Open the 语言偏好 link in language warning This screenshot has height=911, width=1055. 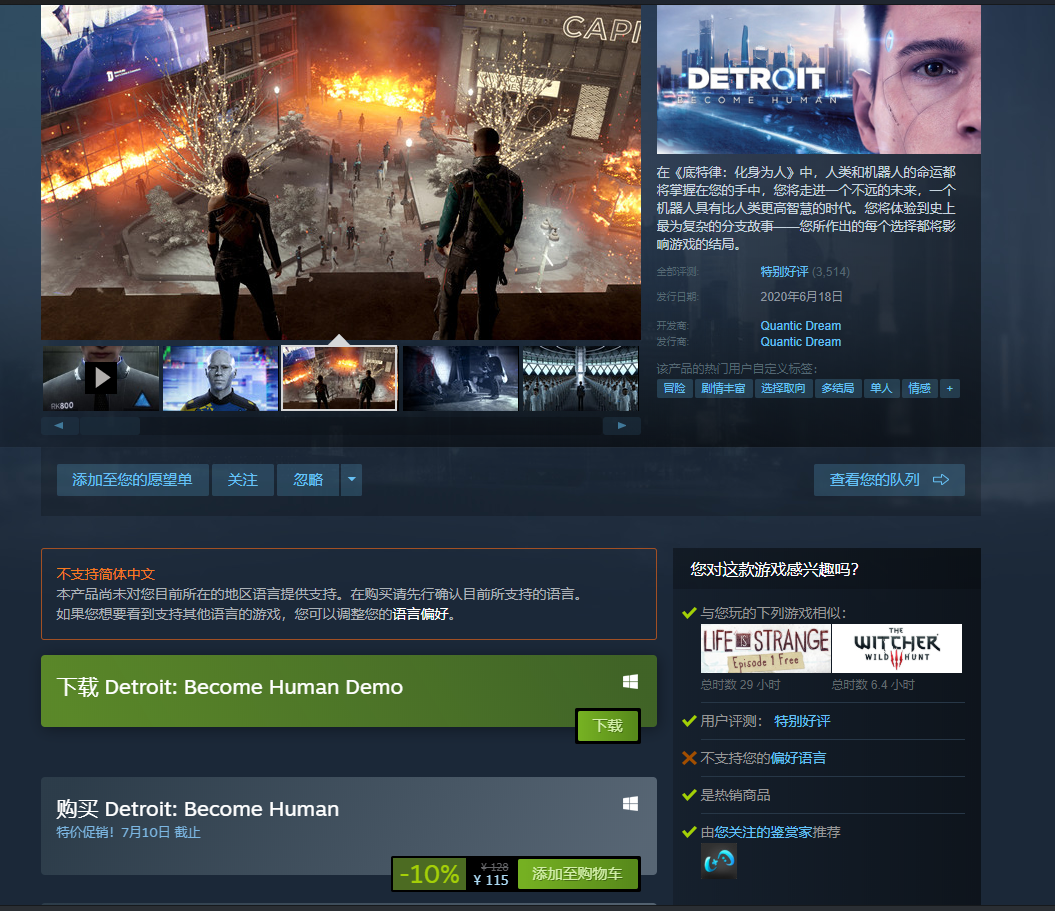[421, 614]
